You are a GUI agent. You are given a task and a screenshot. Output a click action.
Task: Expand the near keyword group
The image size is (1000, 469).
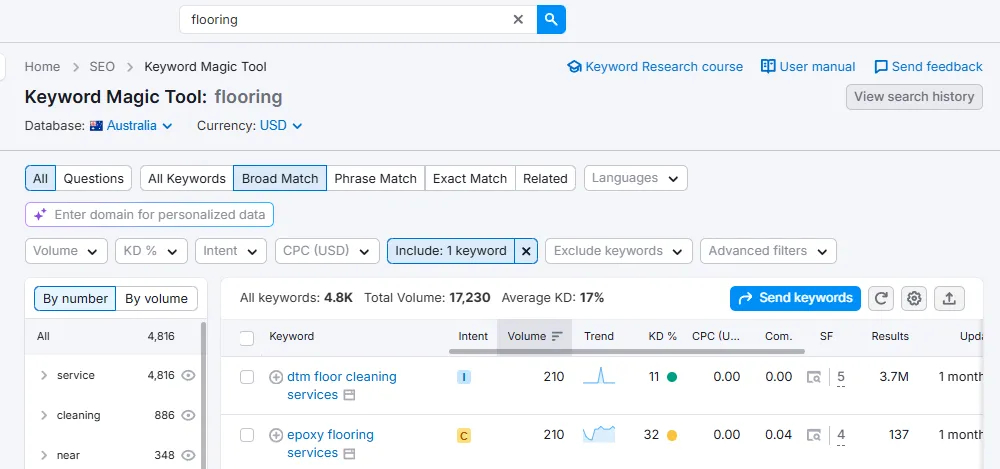(43, 456)
